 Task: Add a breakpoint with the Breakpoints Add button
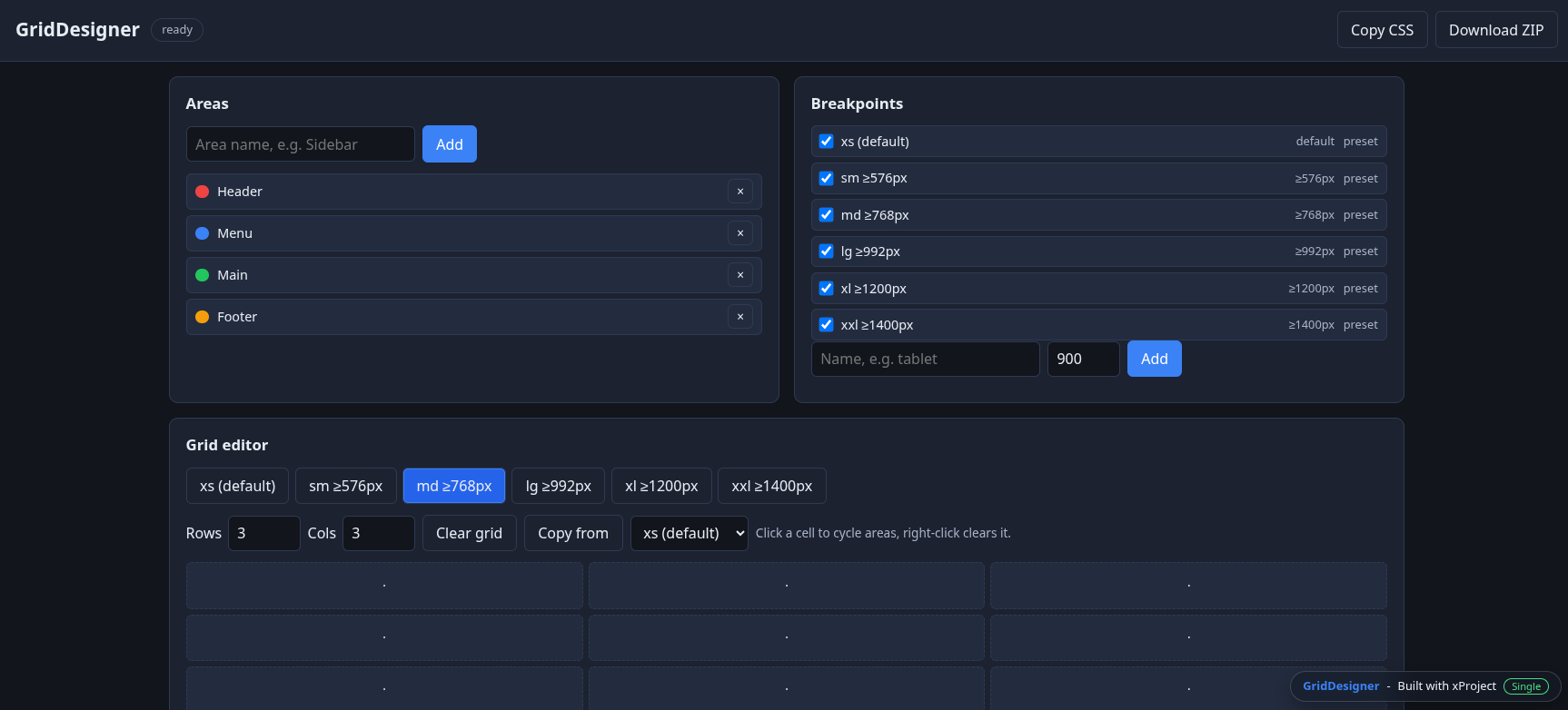pos(1155,359)
